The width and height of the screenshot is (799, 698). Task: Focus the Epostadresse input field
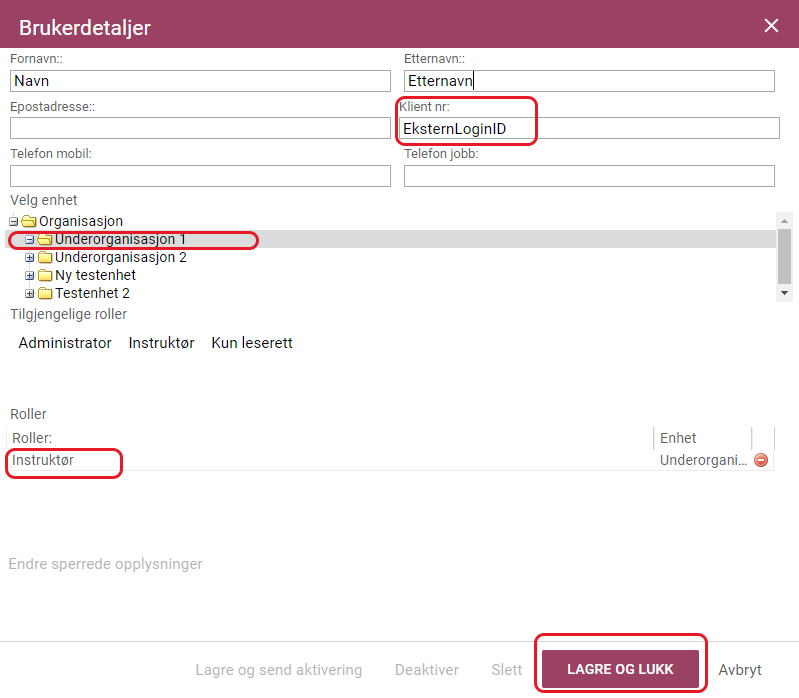click(200, 128)
